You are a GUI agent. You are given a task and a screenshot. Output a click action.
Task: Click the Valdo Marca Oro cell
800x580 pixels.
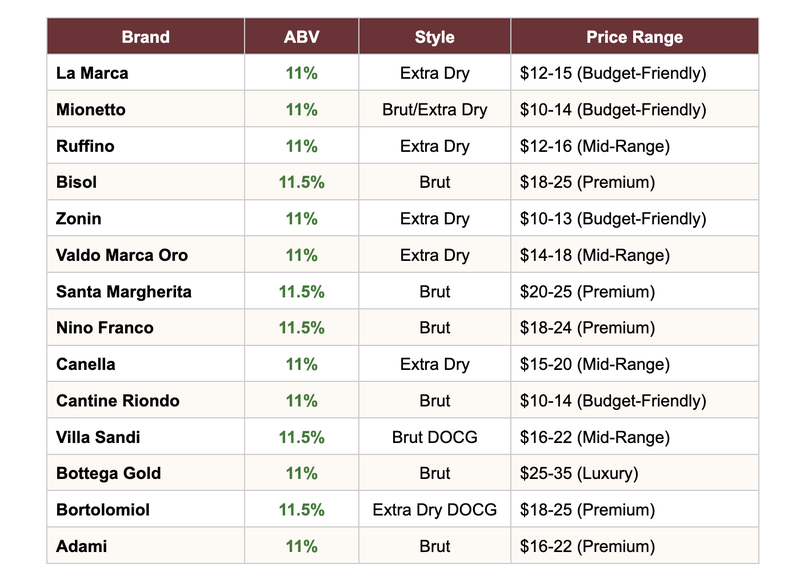[122, 255]
